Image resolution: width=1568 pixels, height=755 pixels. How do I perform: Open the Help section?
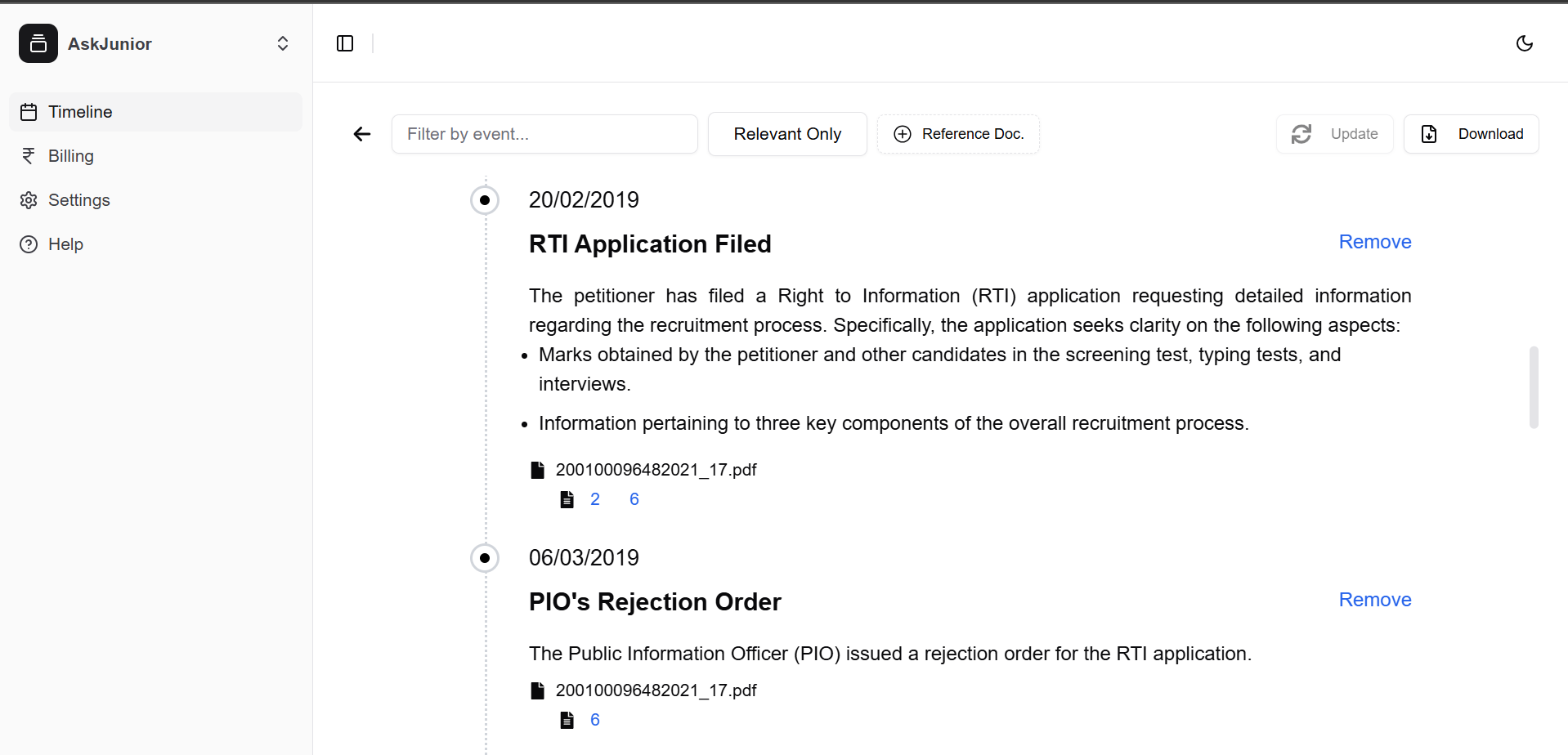65,244
